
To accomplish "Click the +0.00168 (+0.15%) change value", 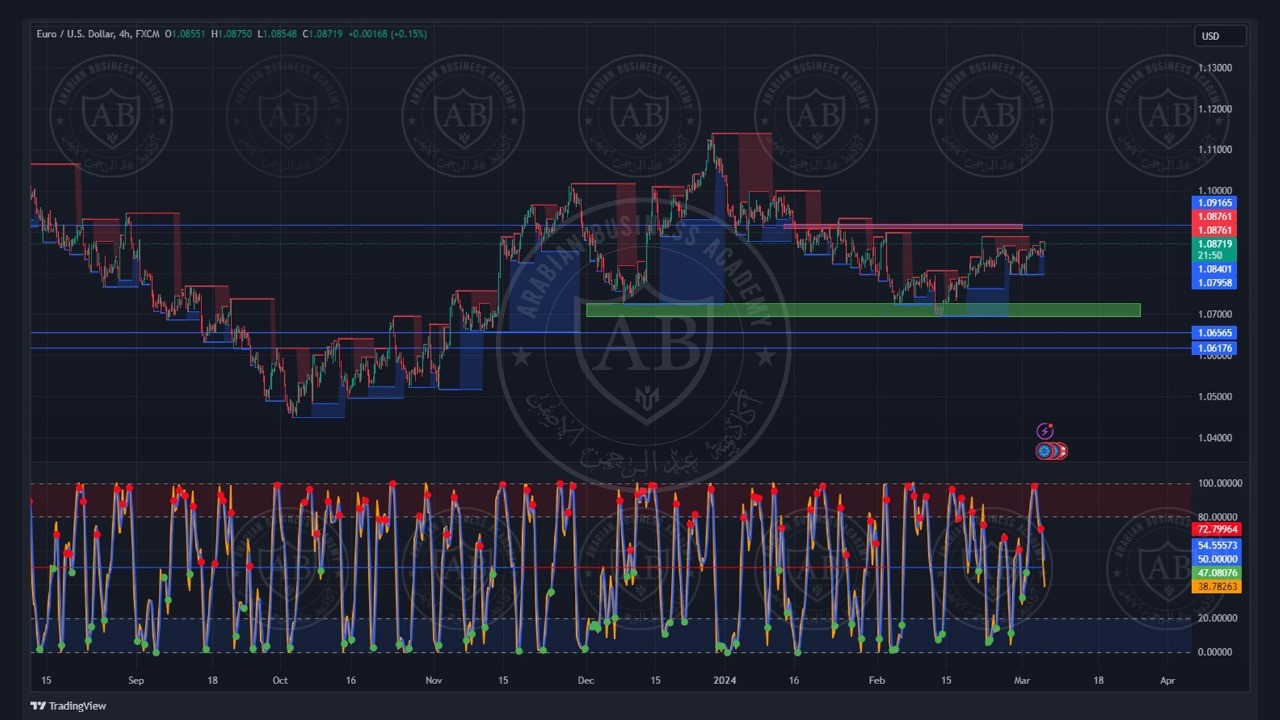I will coord(387,34).
